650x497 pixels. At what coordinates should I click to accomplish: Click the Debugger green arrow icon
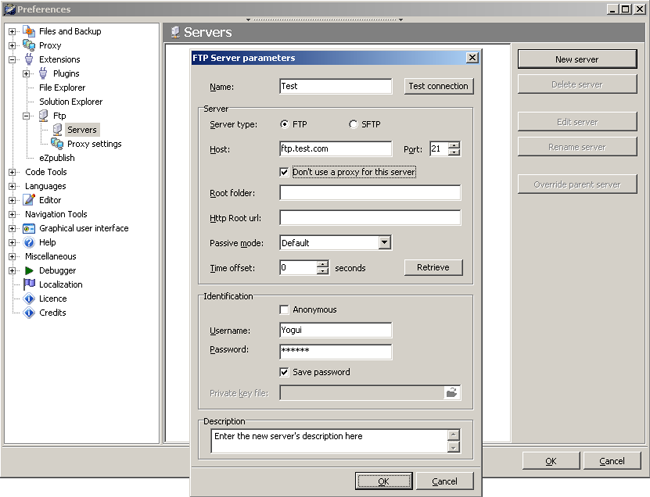click(29, 270)
